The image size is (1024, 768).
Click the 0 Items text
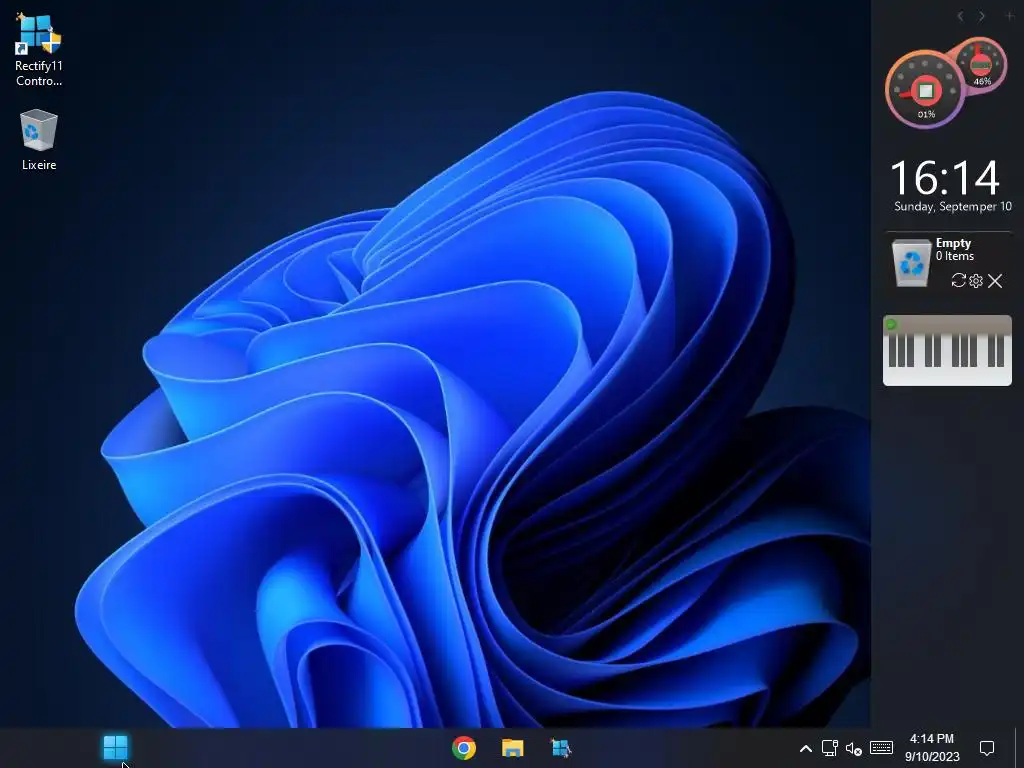954,256
